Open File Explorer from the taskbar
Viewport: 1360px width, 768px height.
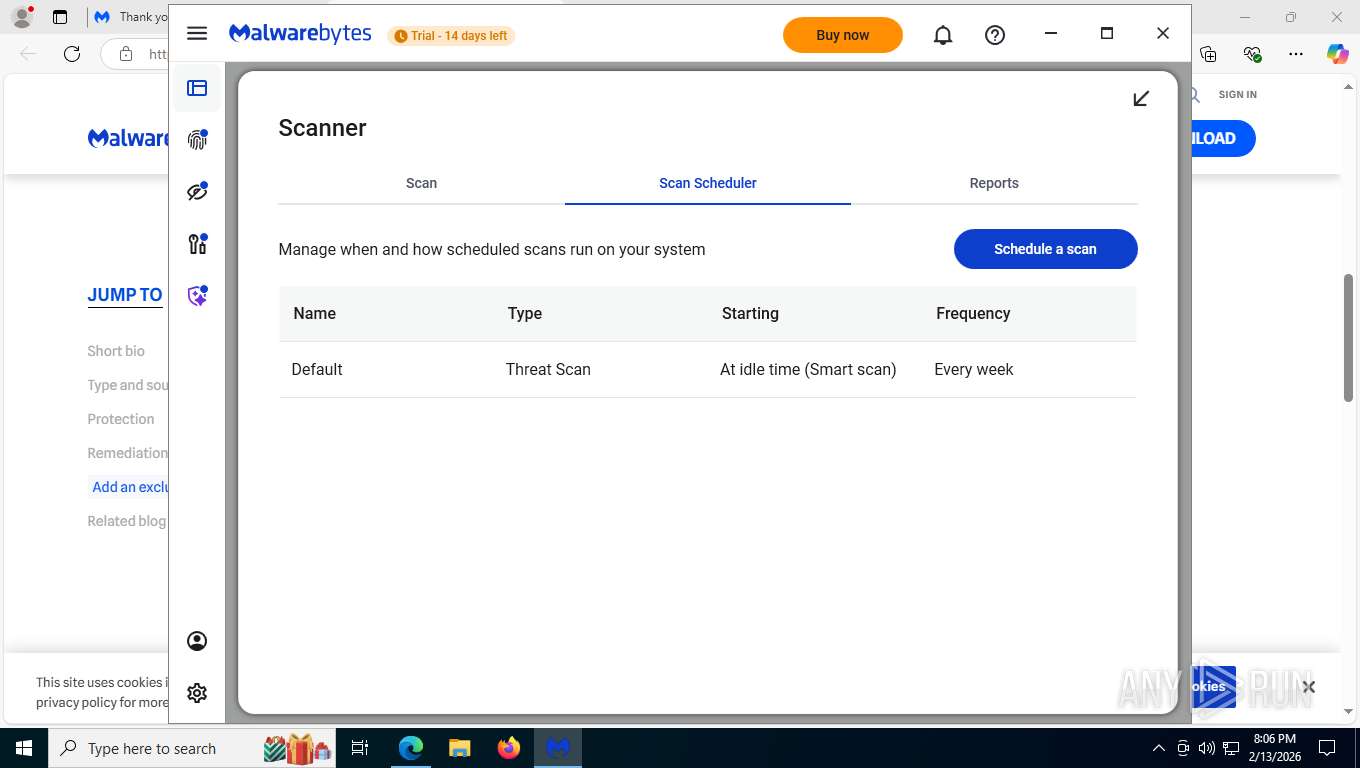coord(459,748)
